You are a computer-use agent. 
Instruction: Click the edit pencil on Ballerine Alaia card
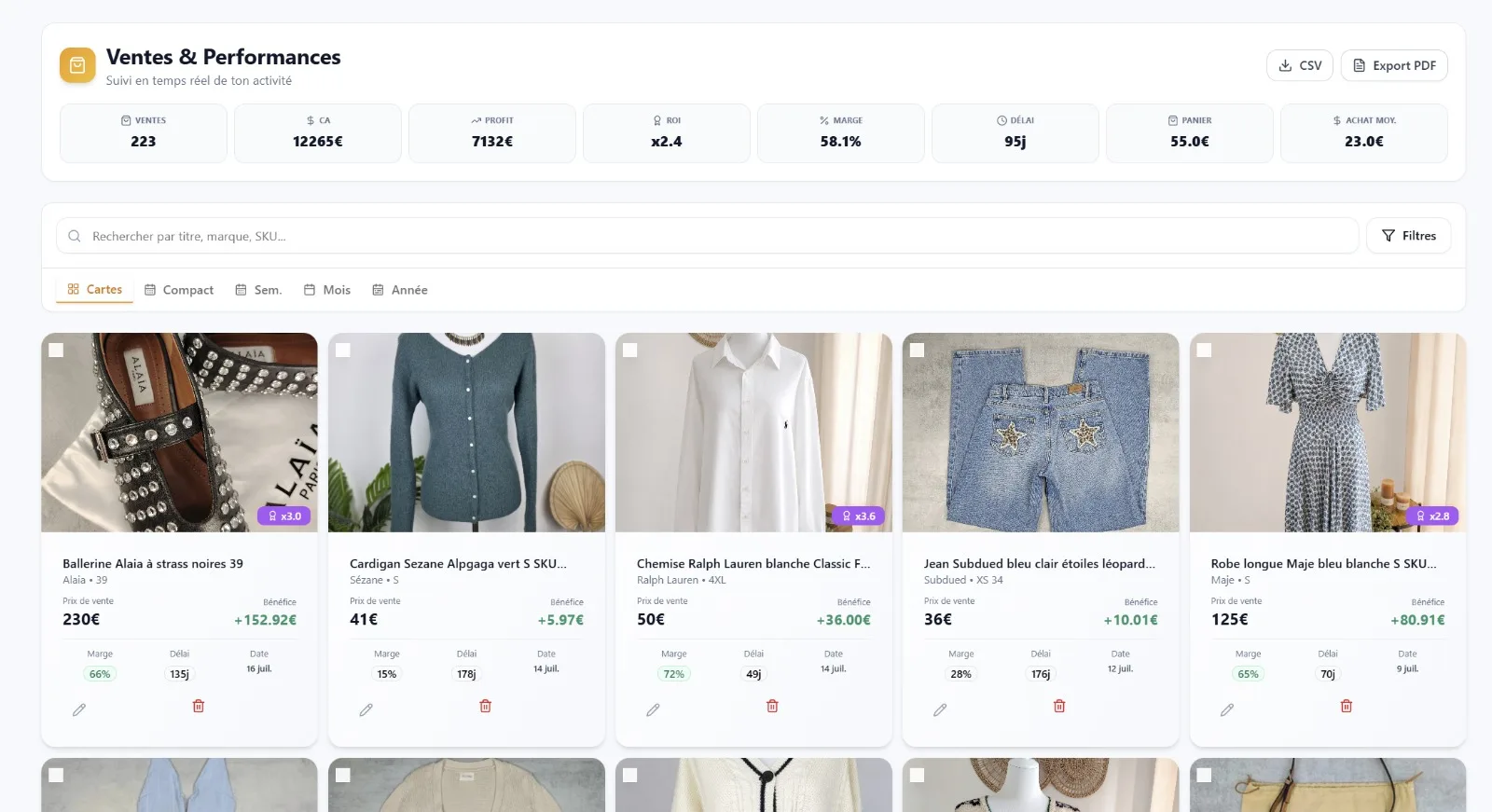(x=79, y=709)
